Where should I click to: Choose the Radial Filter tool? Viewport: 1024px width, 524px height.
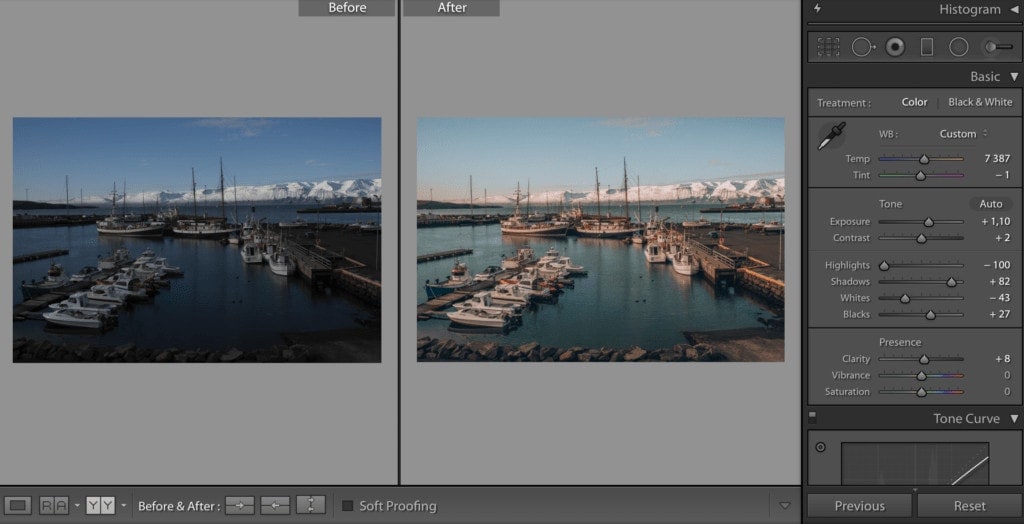pyautogui.click(x=959, y=46)
